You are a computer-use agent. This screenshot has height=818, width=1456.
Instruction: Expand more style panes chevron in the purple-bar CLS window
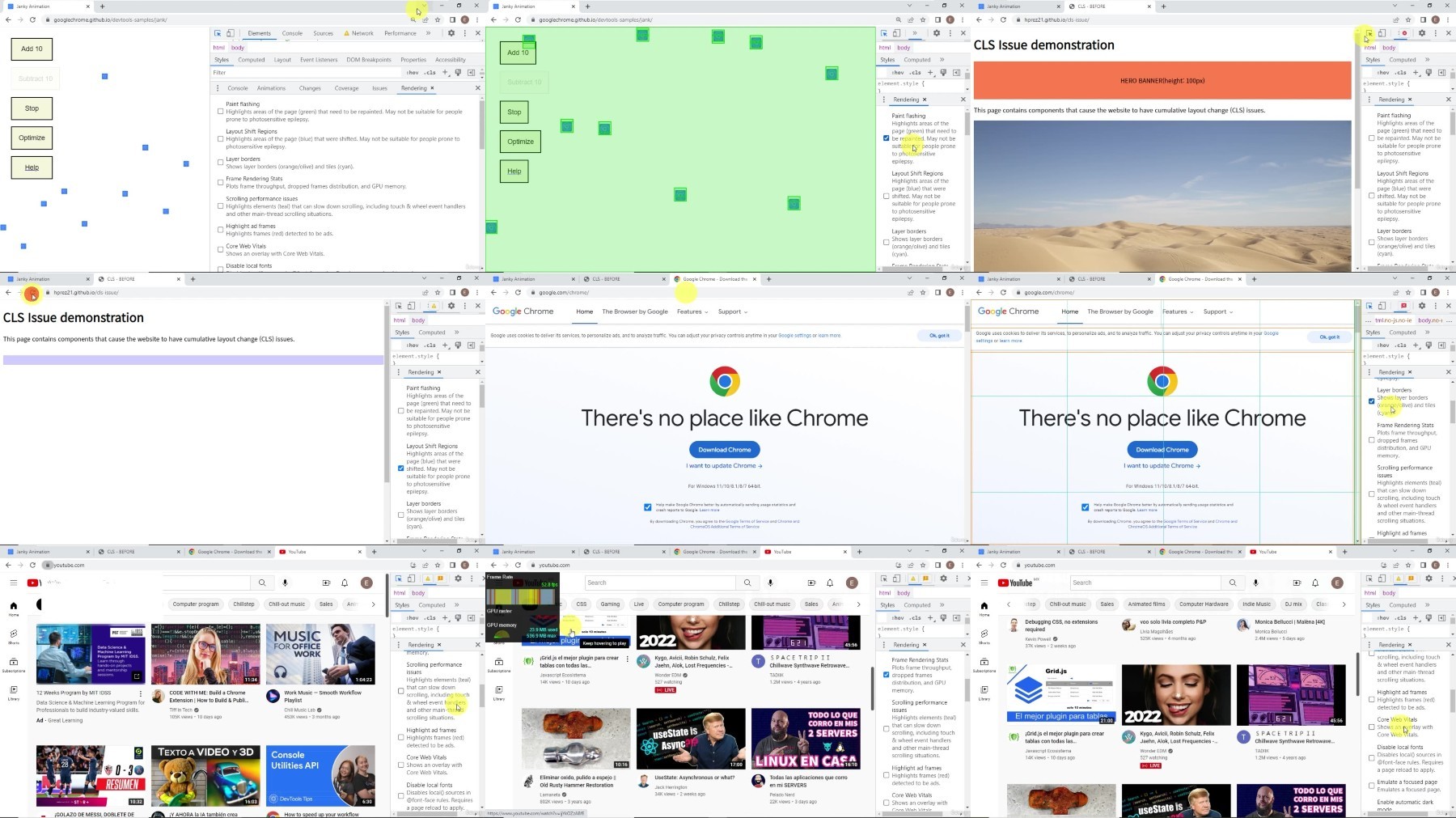click(457, 333)
